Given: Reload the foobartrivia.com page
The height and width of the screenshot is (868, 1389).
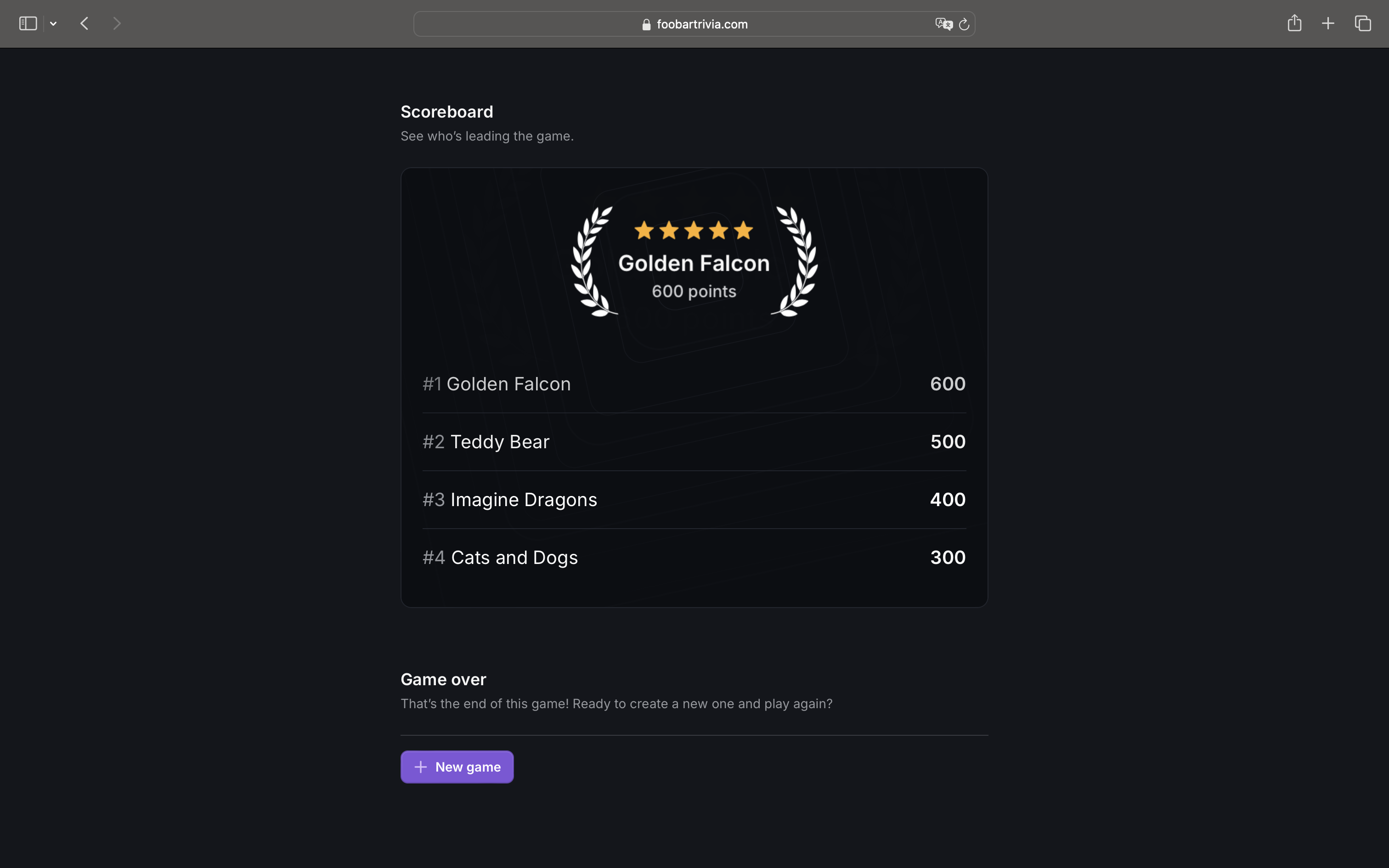Looking at the screenshot, I should (x=964, y=23).
